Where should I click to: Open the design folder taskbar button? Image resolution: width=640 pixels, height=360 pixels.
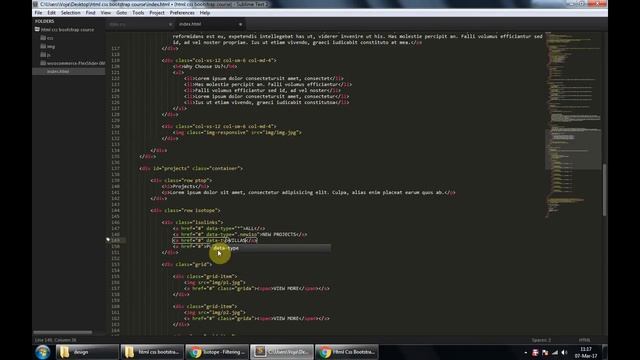[x=87, y=352]
